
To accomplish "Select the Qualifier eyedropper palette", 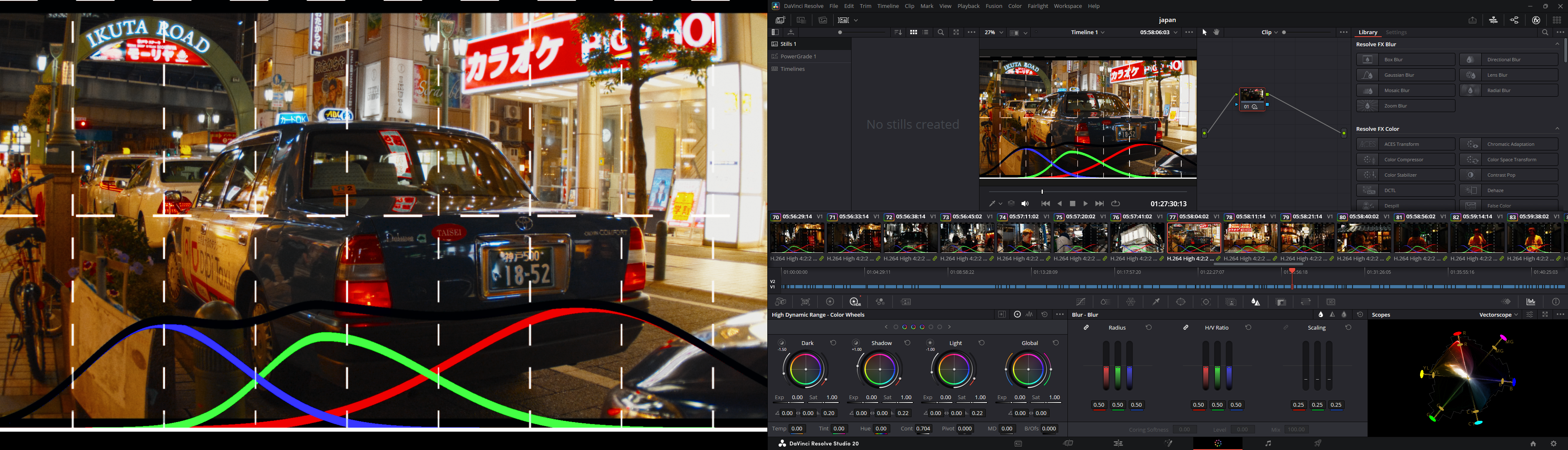I will point(1156,302).
